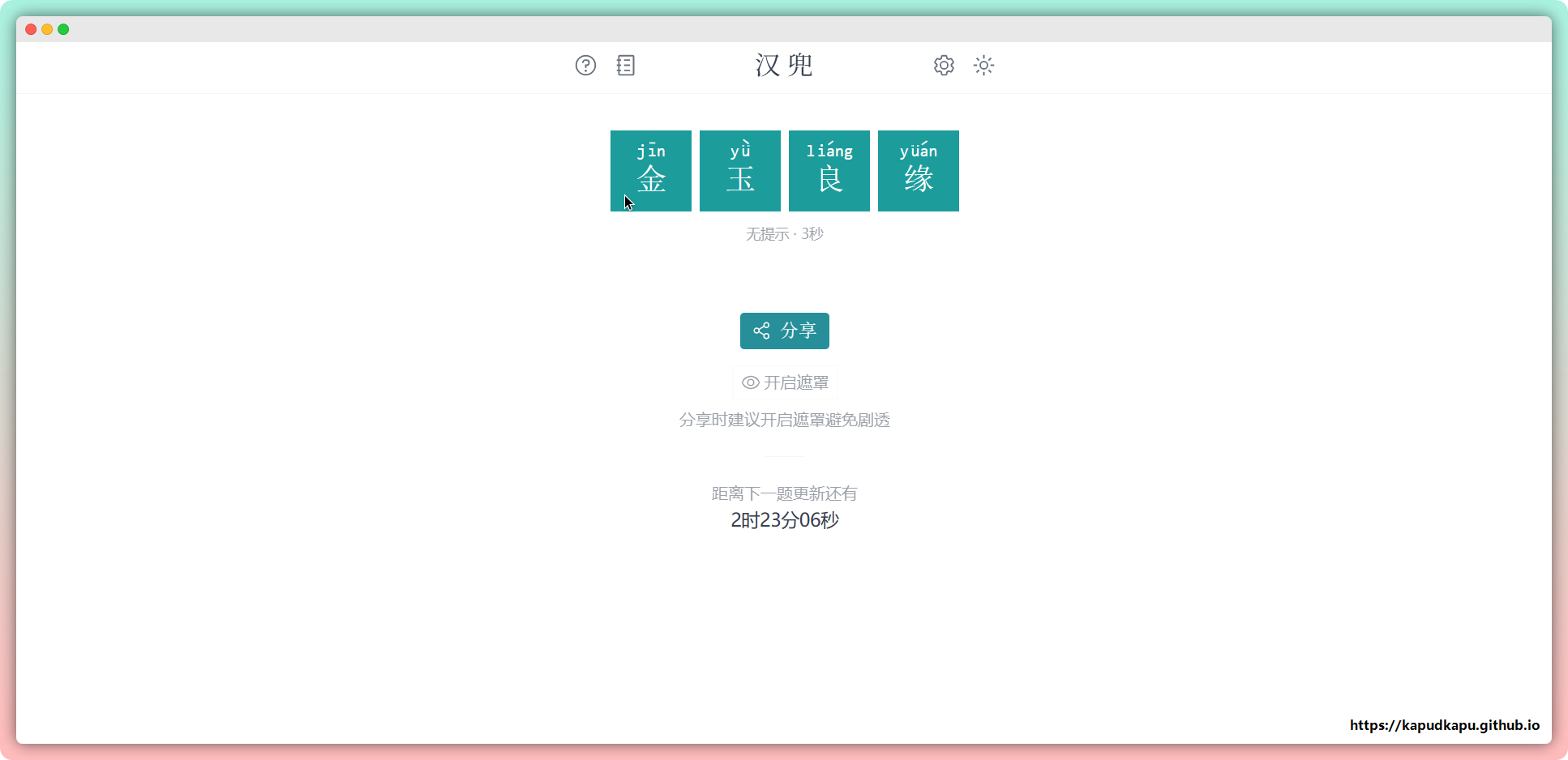
Task: Close the window with red button
Action: tap(31, 29)
